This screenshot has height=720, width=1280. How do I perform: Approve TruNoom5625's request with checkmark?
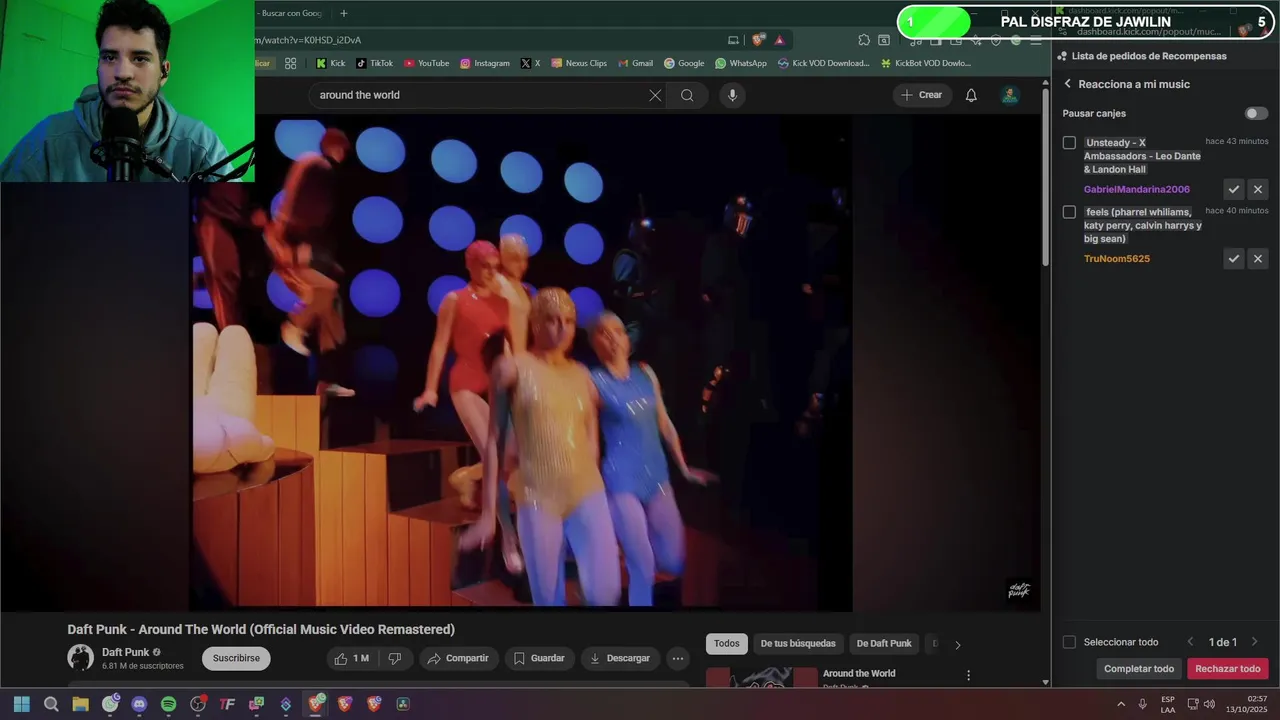1234,259
